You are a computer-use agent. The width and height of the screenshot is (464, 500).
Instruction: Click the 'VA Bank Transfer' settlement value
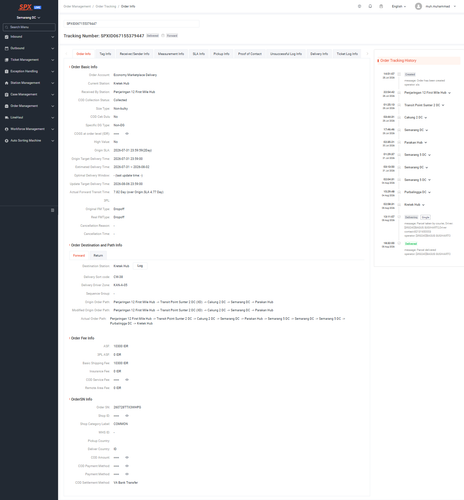point(126,483)
